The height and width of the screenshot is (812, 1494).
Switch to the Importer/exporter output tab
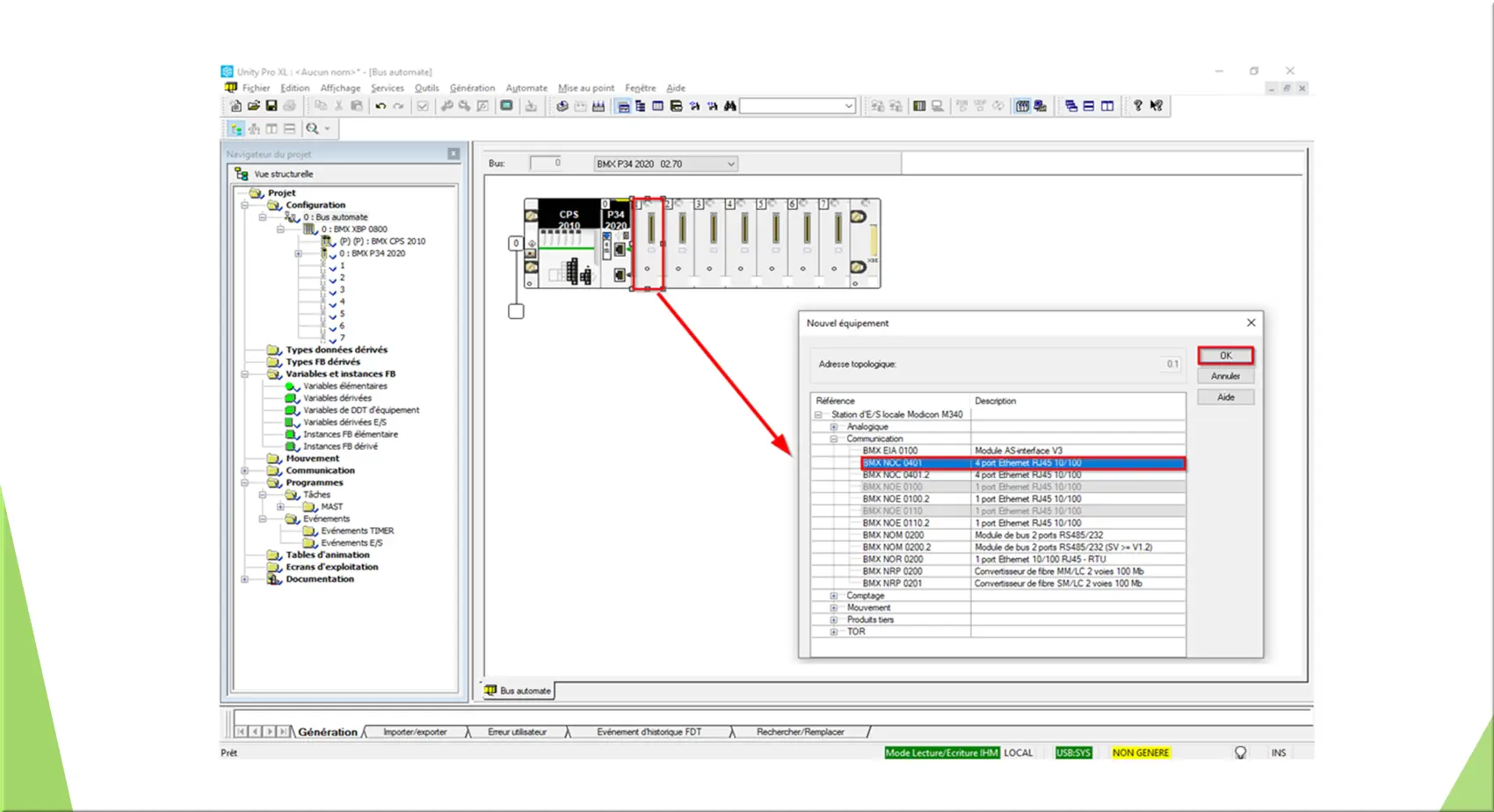tap(415, 732)
